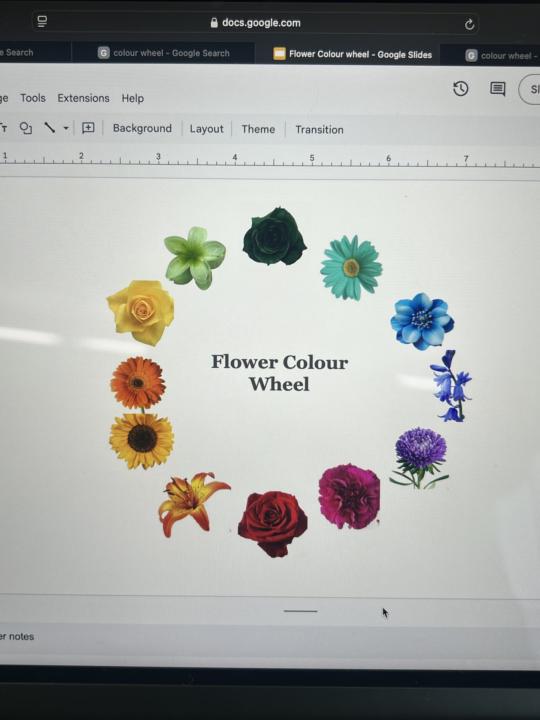
Task: Click the Layout button
Action: coord(206,129)
